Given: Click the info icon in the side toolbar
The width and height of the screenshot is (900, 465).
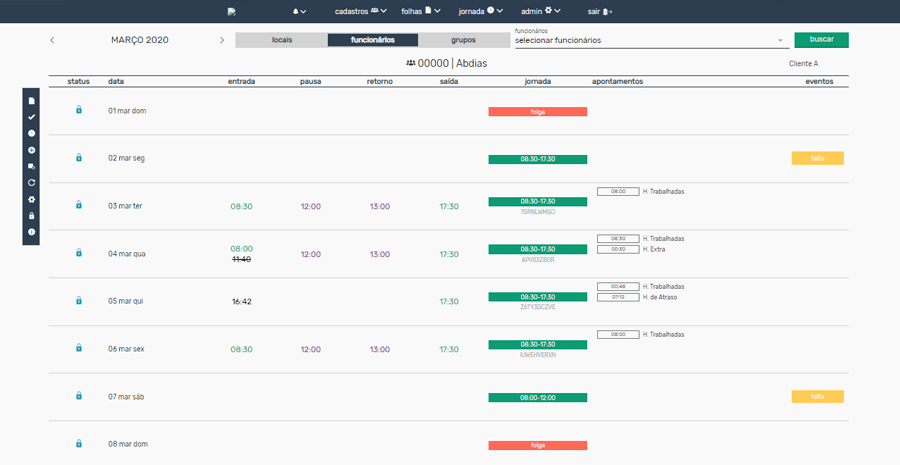Looking at the screenshot, I should 32,232.
